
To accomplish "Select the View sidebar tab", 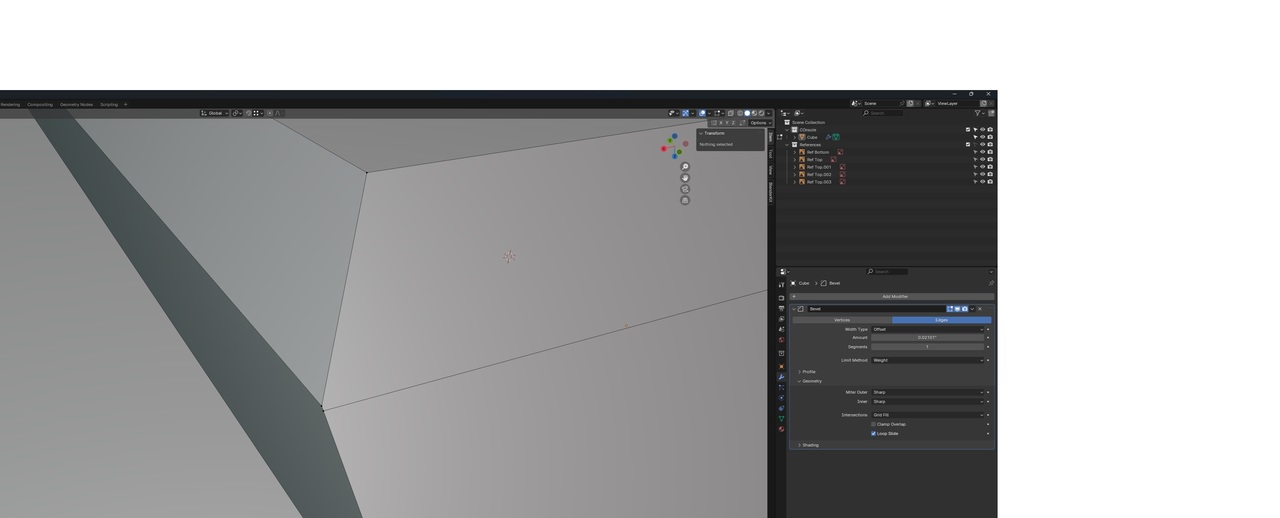I will pos(770,170).
